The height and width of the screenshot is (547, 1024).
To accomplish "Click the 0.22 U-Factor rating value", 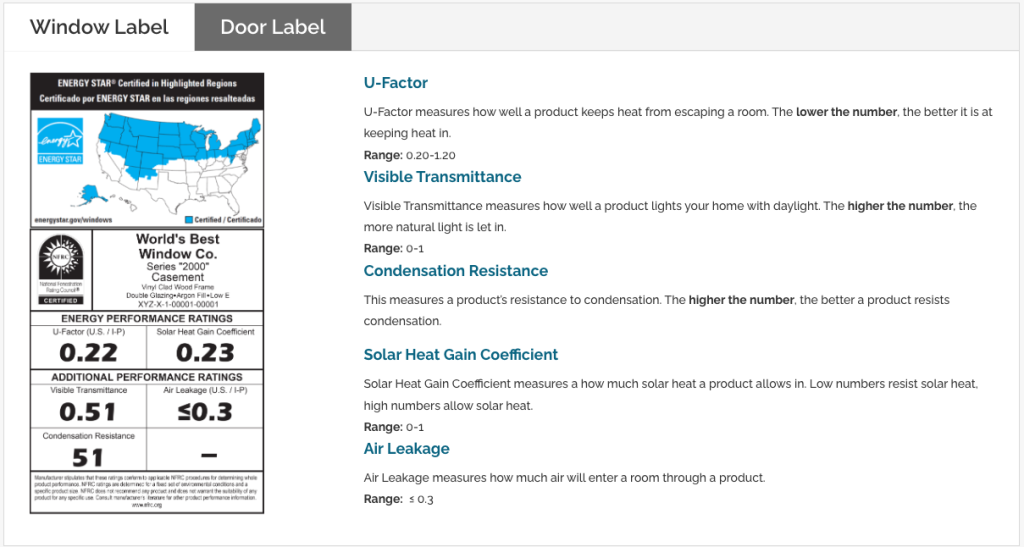I will coord(88,352).
